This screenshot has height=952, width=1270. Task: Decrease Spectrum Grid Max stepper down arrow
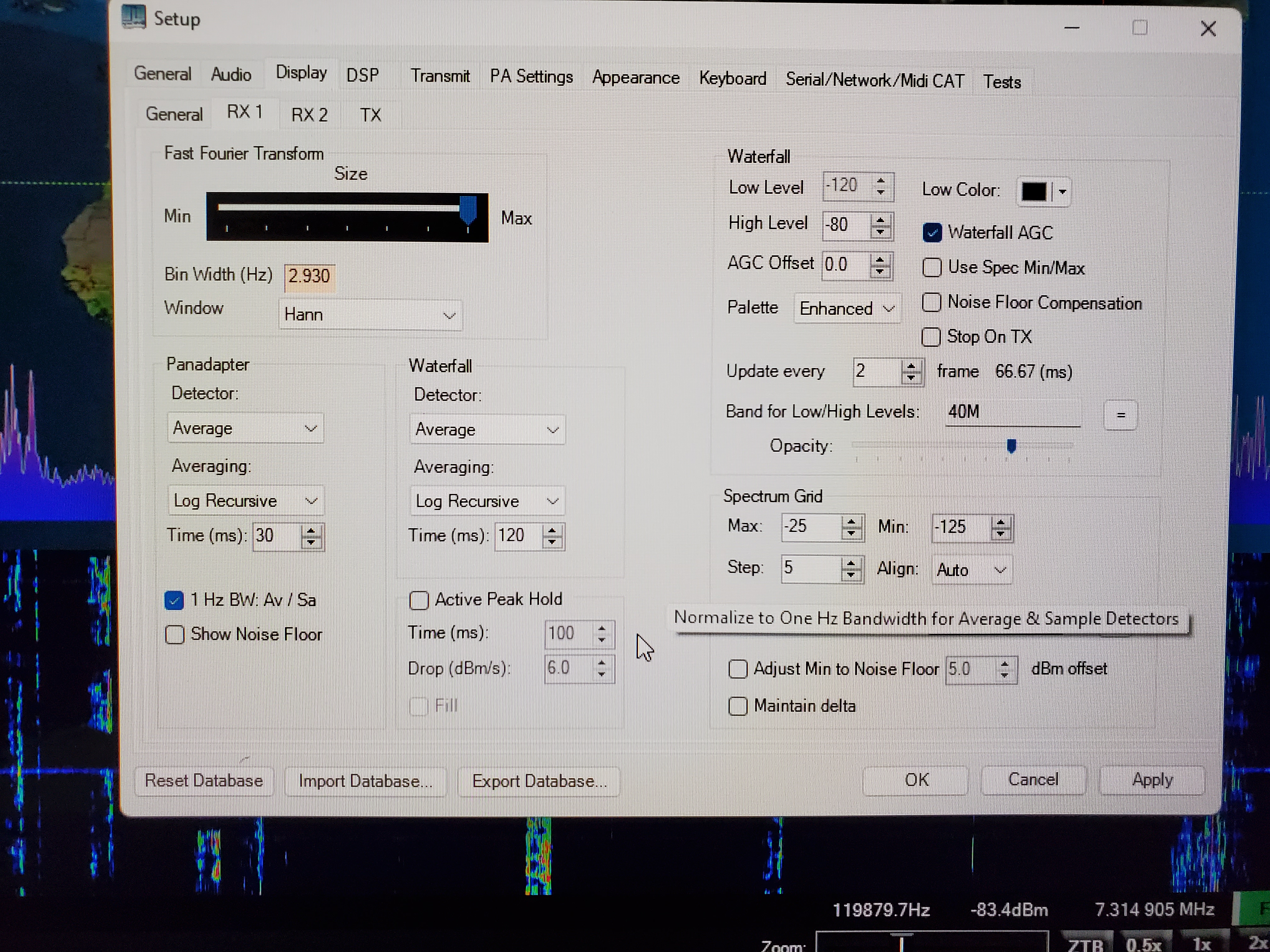coord(851,533)
